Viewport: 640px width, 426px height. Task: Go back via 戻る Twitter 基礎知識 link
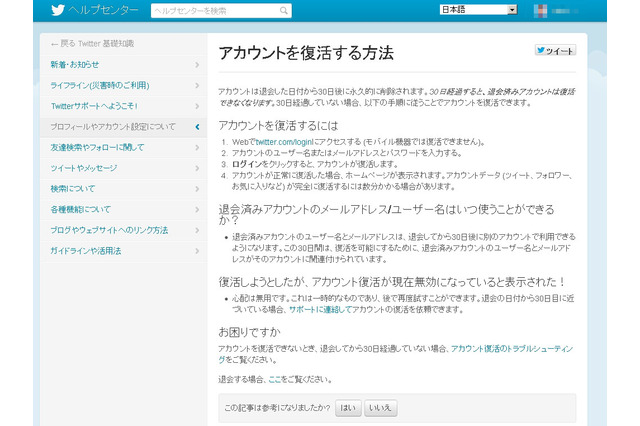click(x=93, y=44)
